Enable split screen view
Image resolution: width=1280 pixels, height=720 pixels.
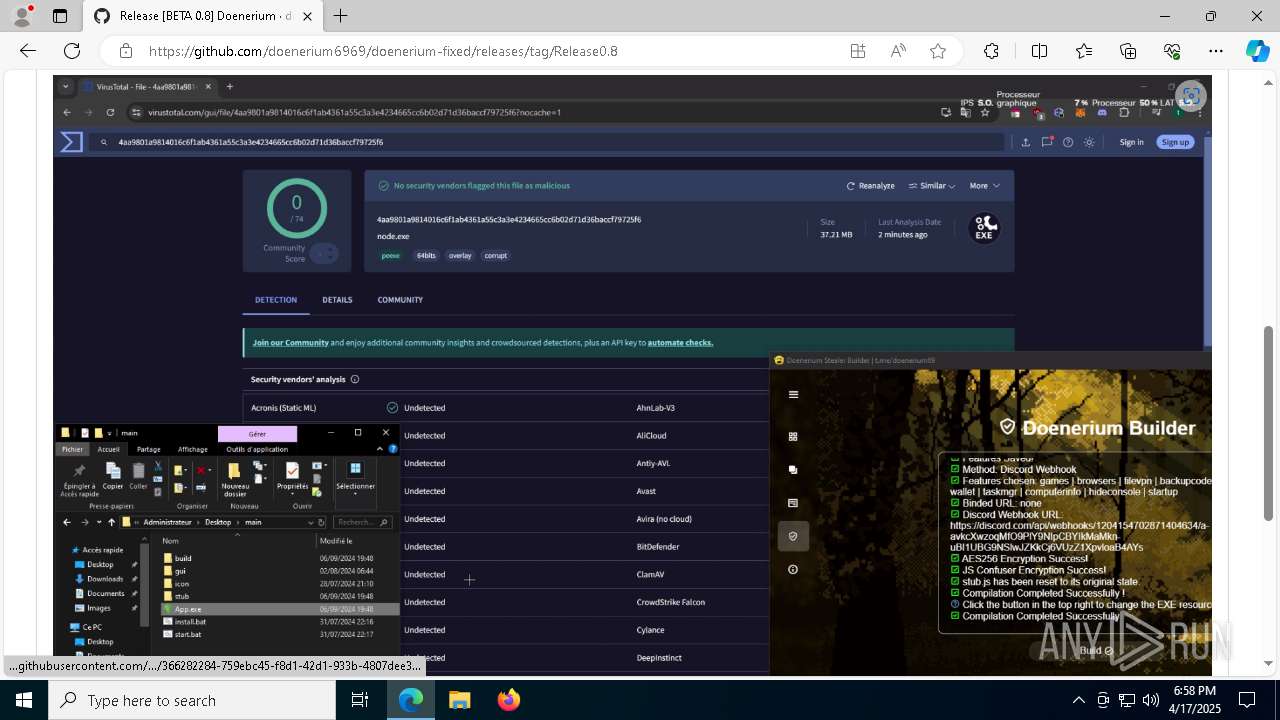pyautogui.click(x=1039, y=51)
